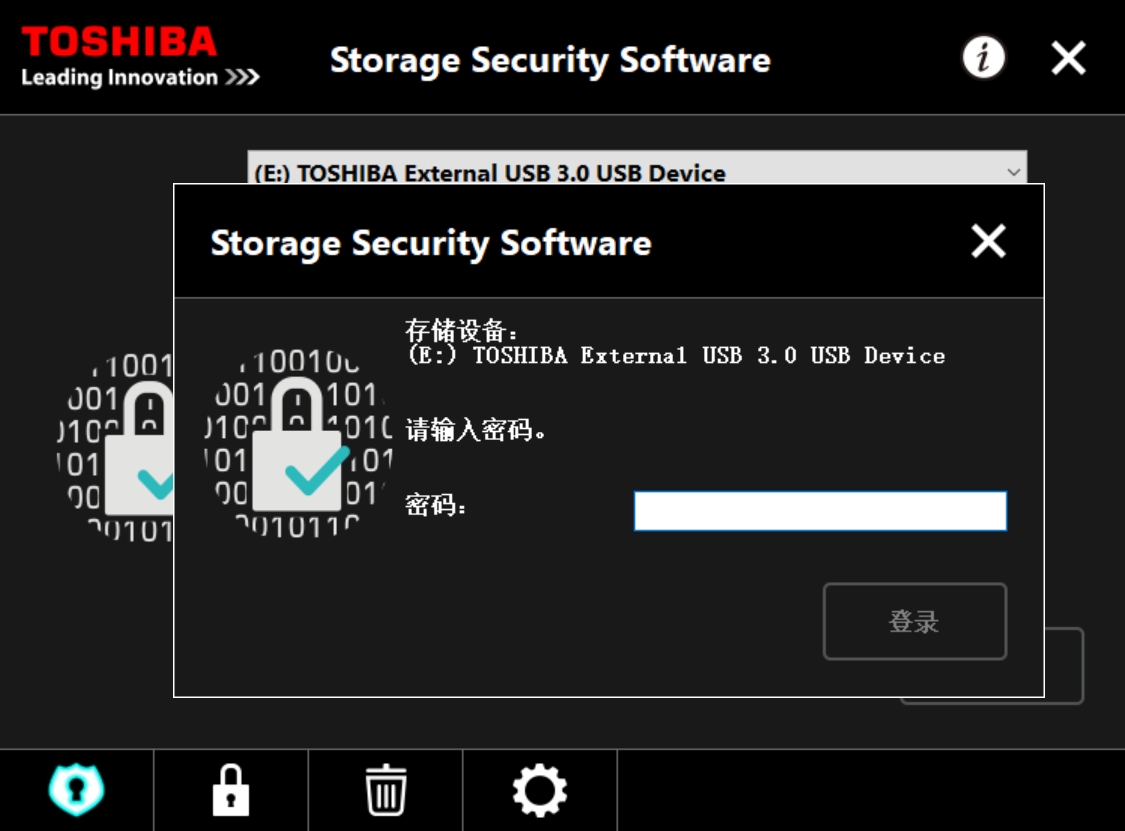Close the main Storage Security Software window
The height and width of the screenshot is (831, 1125).
tap(1068, 57)
